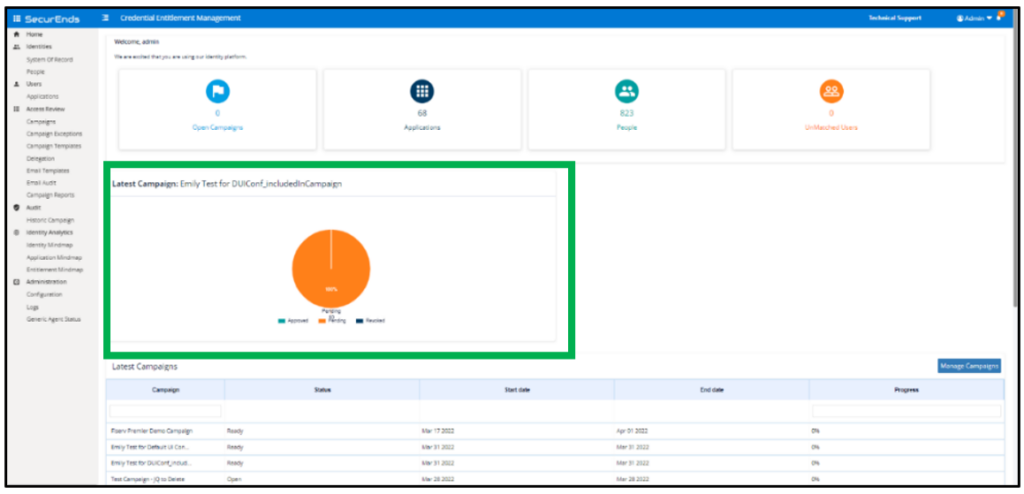
Task: Collapse the Identity Analytics sidebar section
Action: [49, 232]
